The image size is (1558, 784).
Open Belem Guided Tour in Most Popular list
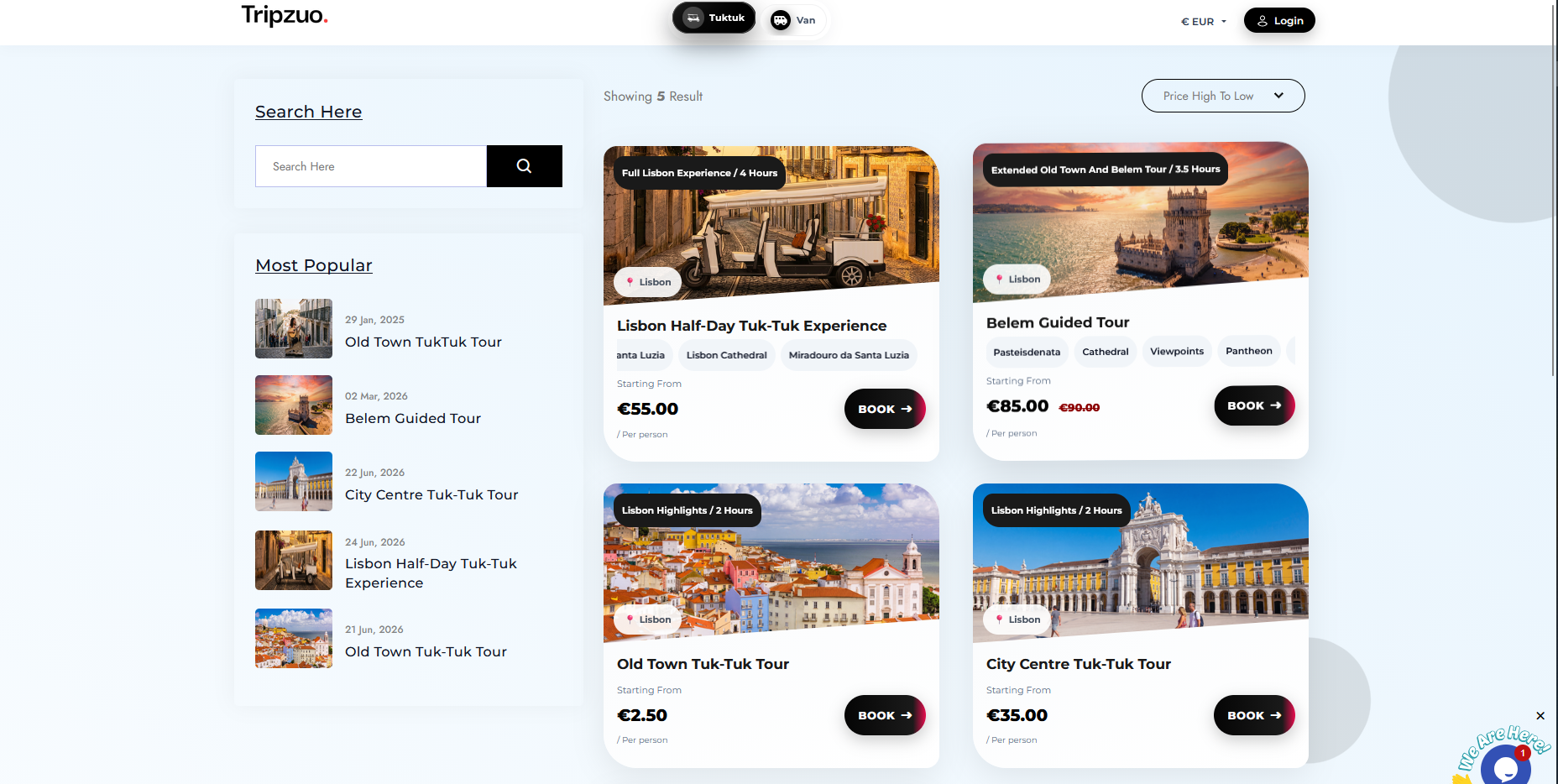pos(413,418)
